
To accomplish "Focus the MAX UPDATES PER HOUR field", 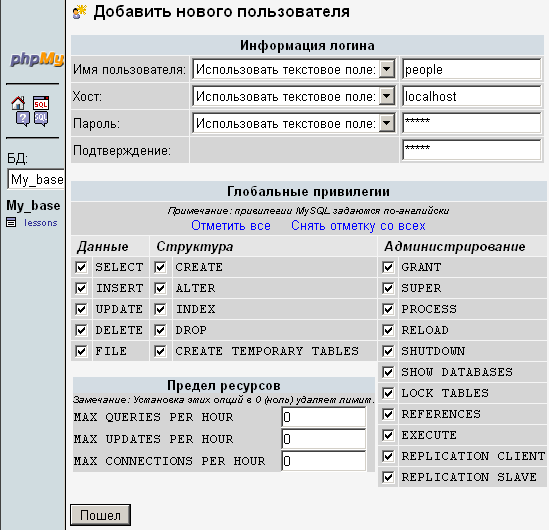I will pos(324,439).
